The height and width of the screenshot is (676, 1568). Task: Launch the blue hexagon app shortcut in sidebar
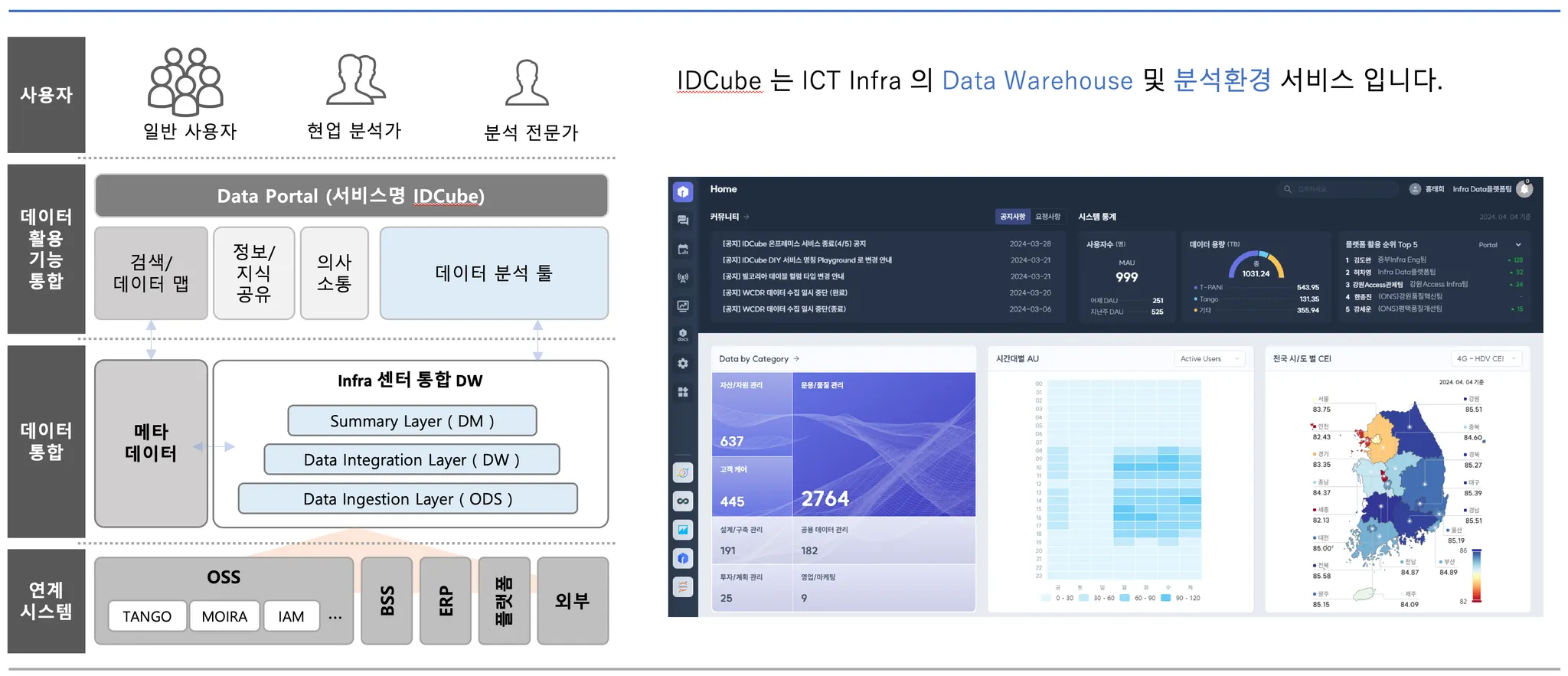[683, 558]
